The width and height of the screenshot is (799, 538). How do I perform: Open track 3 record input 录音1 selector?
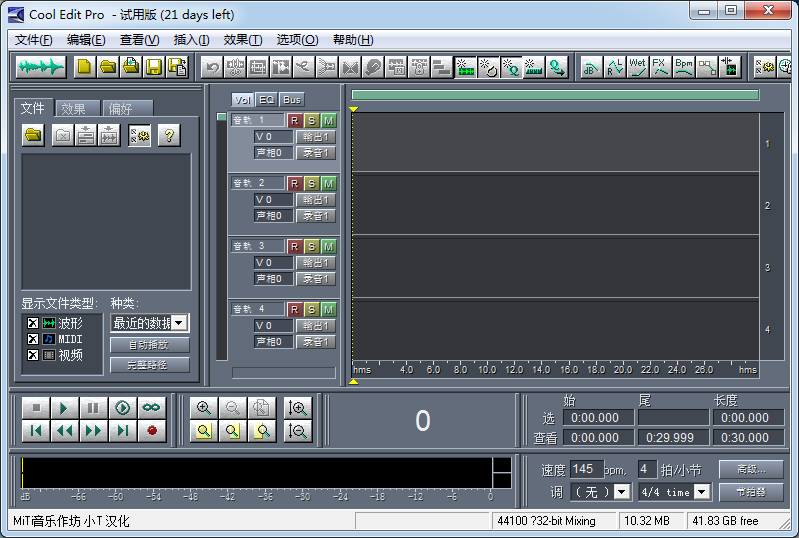point(316,279)
